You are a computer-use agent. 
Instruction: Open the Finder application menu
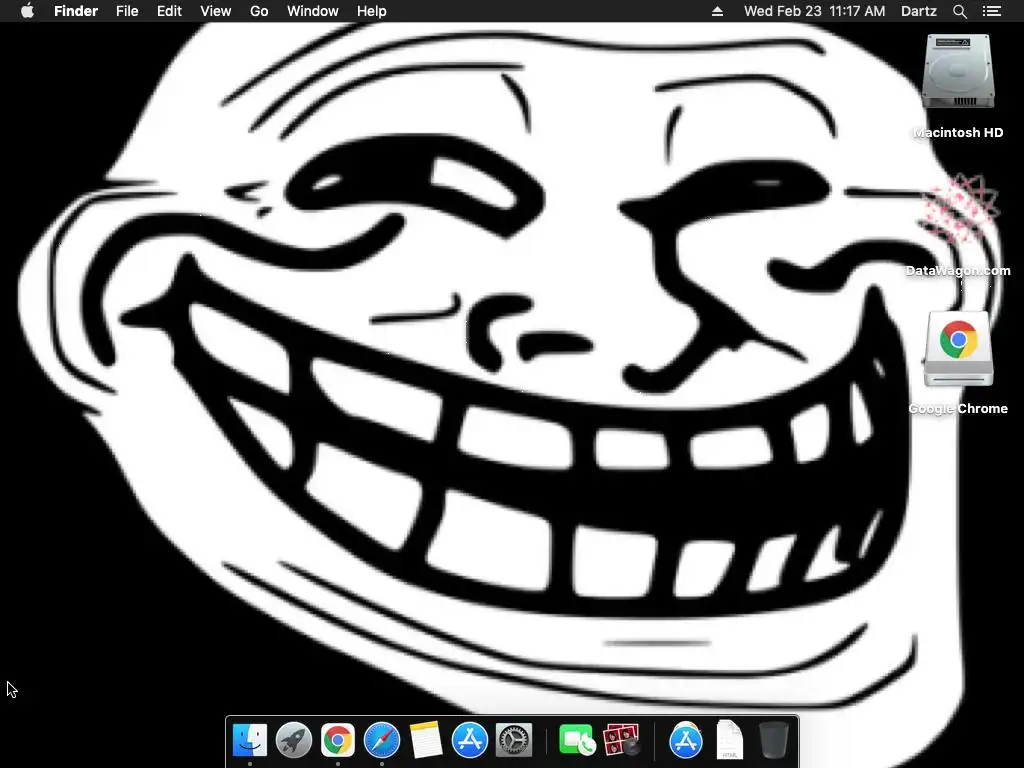76,11
